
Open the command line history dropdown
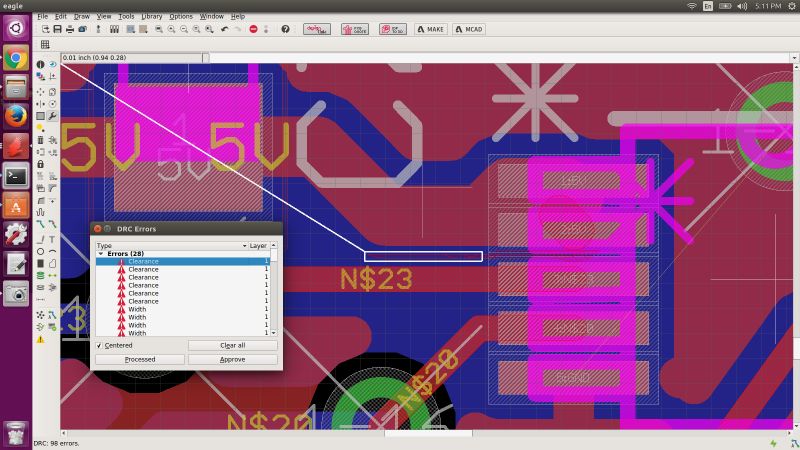tap(794, 58)
